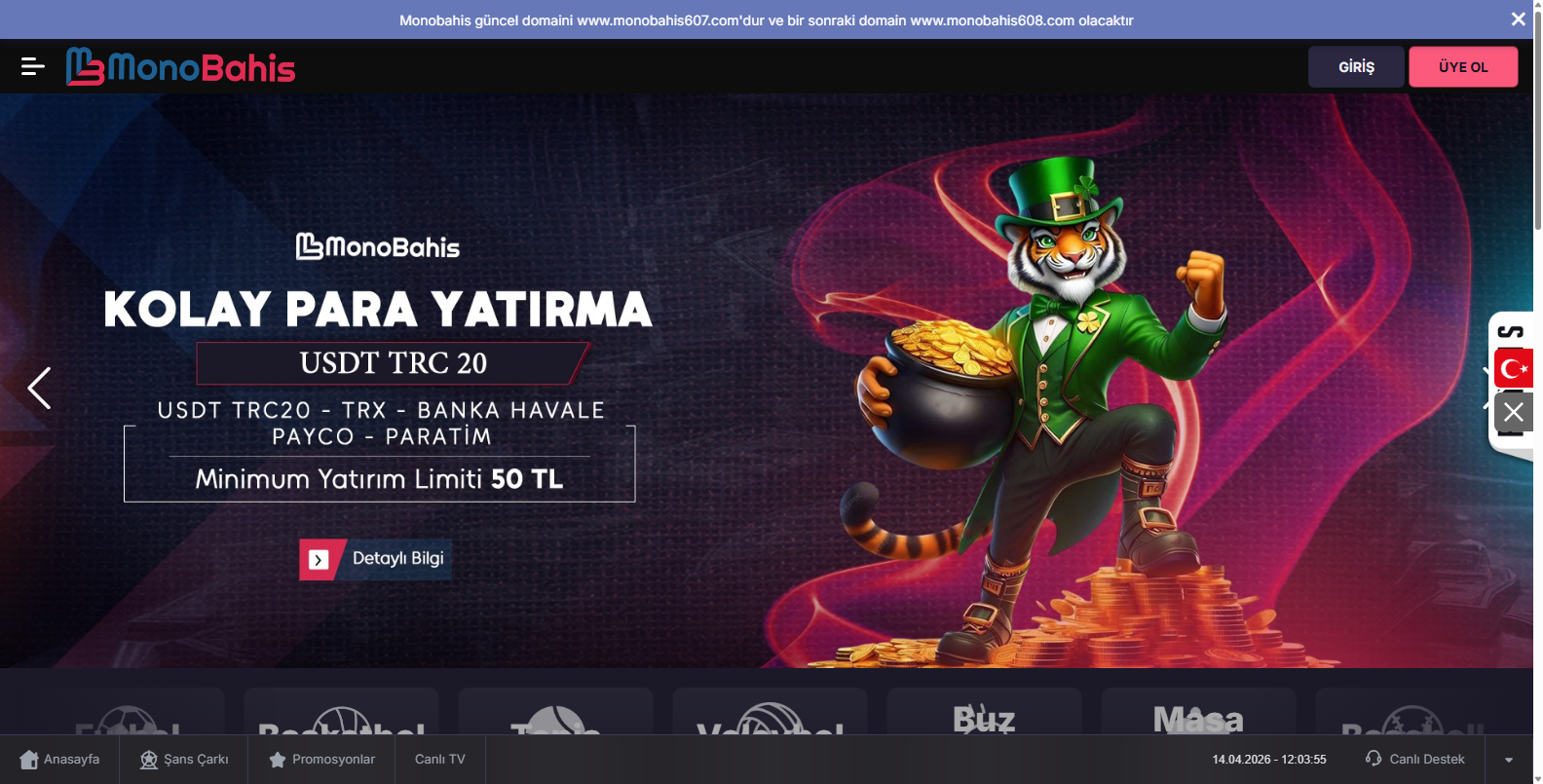Image resolution: width=1543 pixels, height=784 pixels.
Task: Click the date and time 14.04.2026 - 12:03:55
Action: (1269, 760)
